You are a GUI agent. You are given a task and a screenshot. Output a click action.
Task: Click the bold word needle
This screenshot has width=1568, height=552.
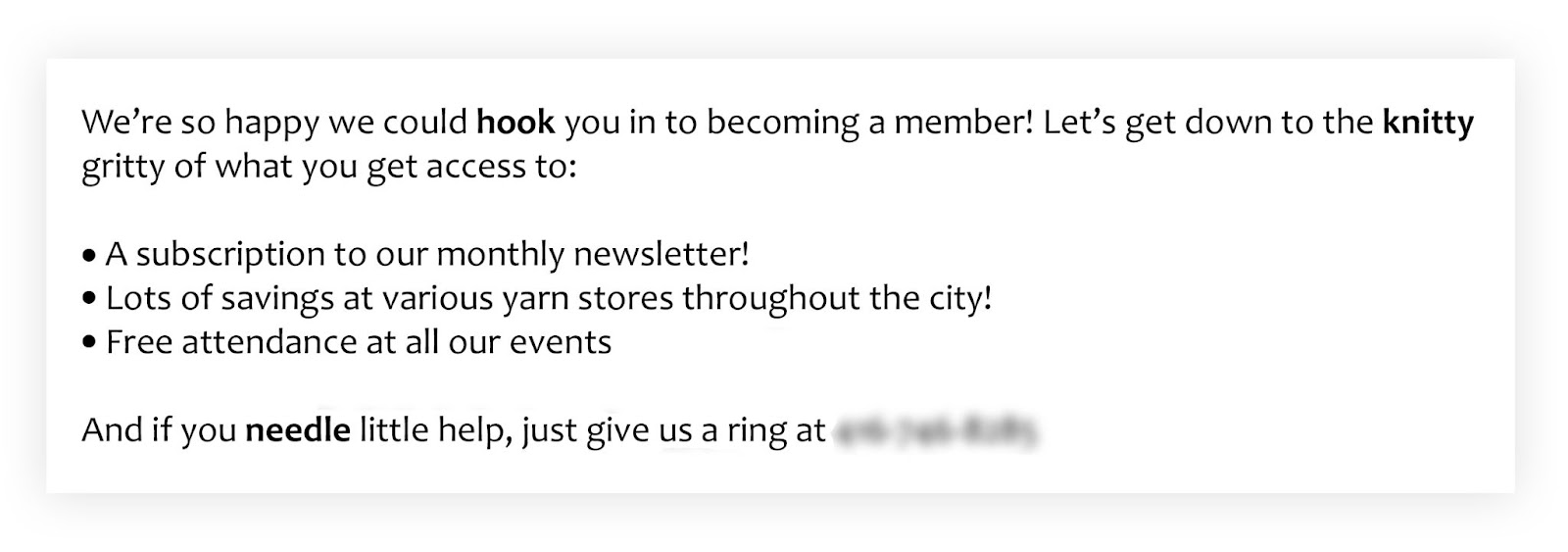coord(298,429)
